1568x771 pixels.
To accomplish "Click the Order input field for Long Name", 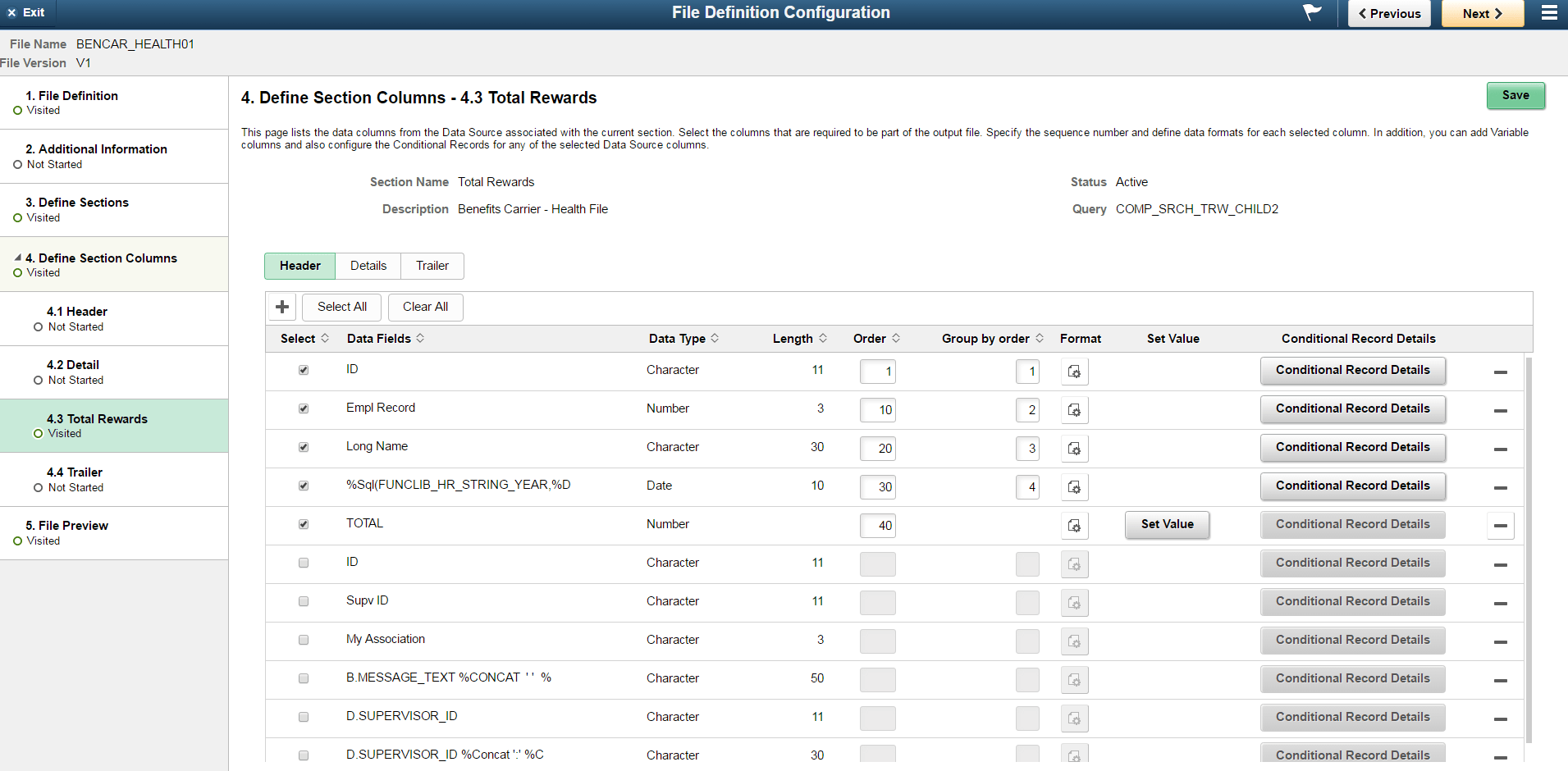I will point(877,448).
